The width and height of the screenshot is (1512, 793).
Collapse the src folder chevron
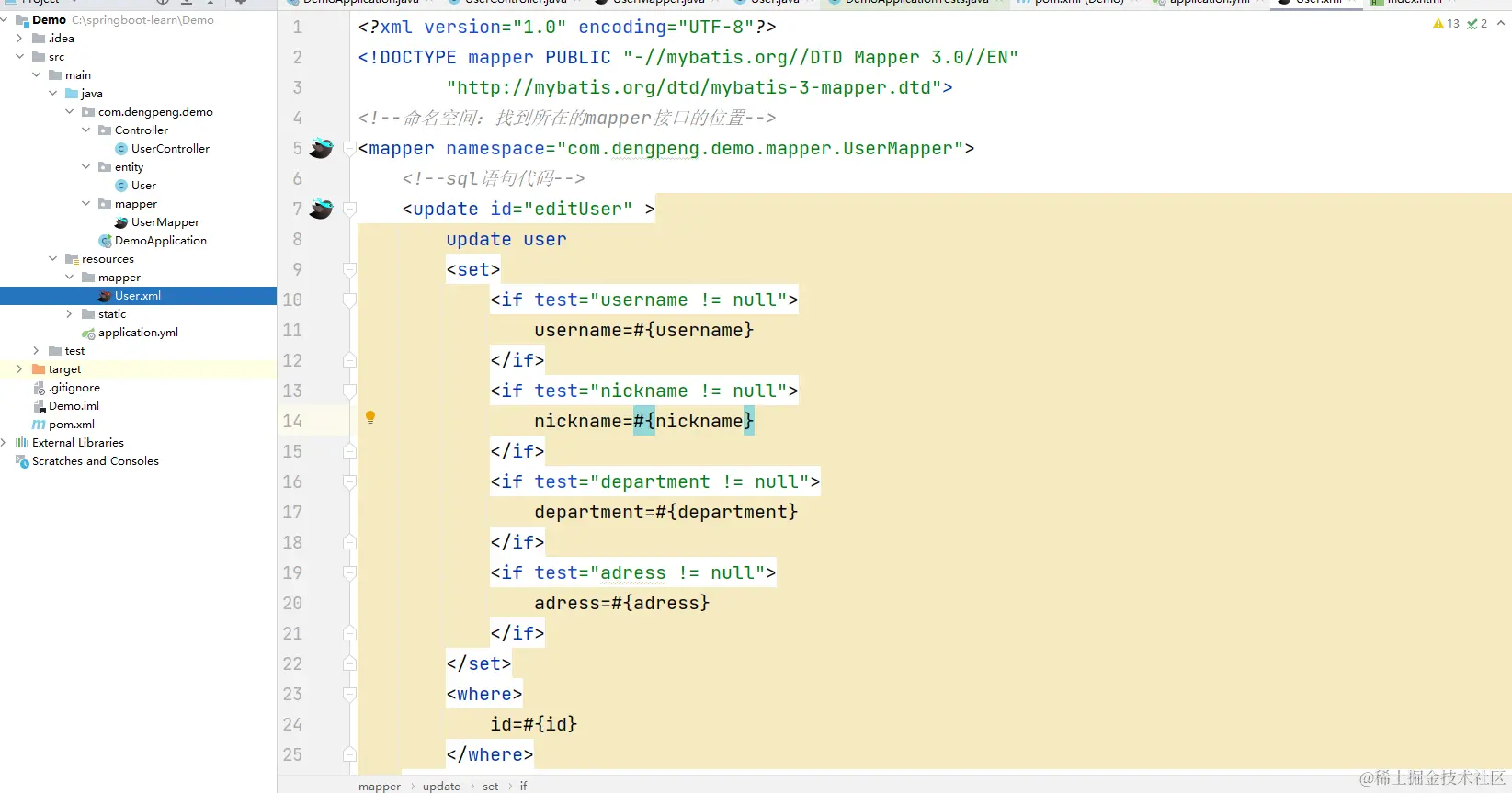[x=20, y=57]
